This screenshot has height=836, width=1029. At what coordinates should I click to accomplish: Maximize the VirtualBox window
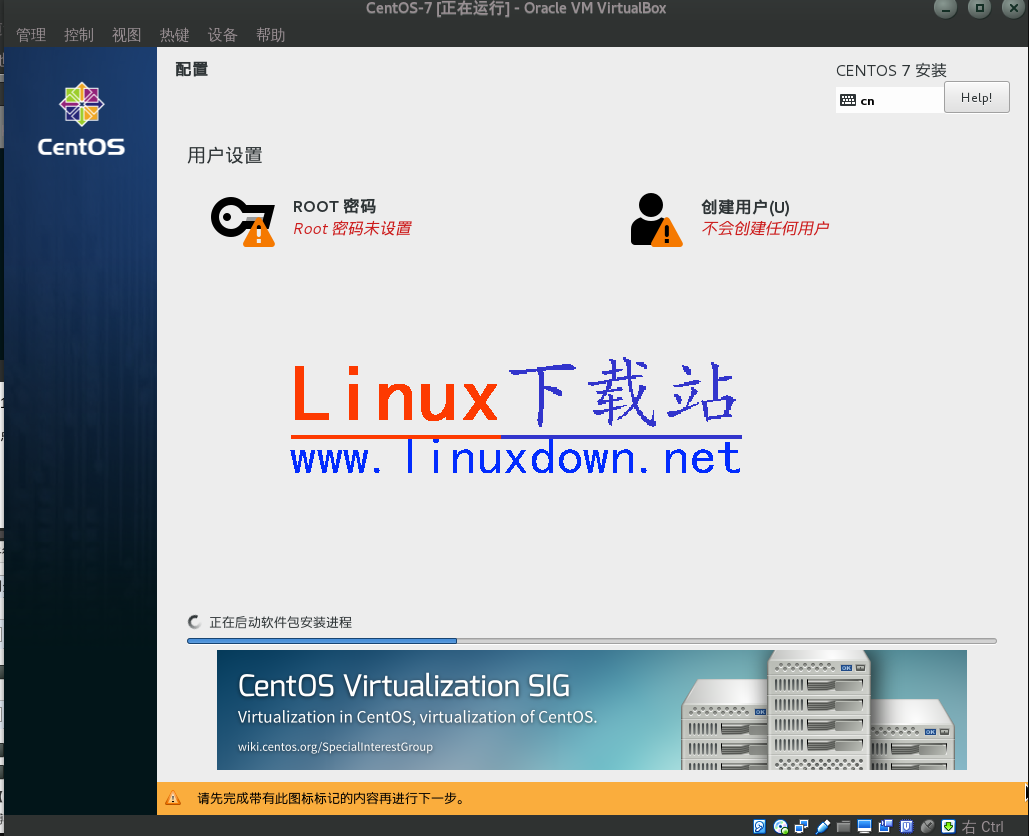pos(979,9)
